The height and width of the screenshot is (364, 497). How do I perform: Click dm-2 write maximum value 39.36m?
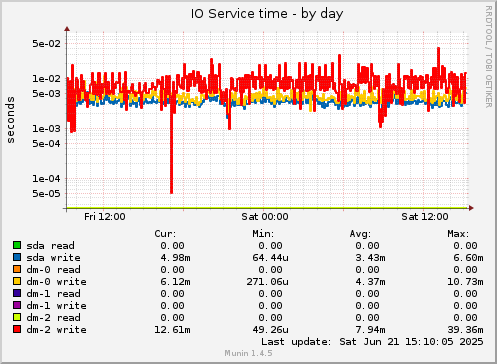tap(465, 330)
